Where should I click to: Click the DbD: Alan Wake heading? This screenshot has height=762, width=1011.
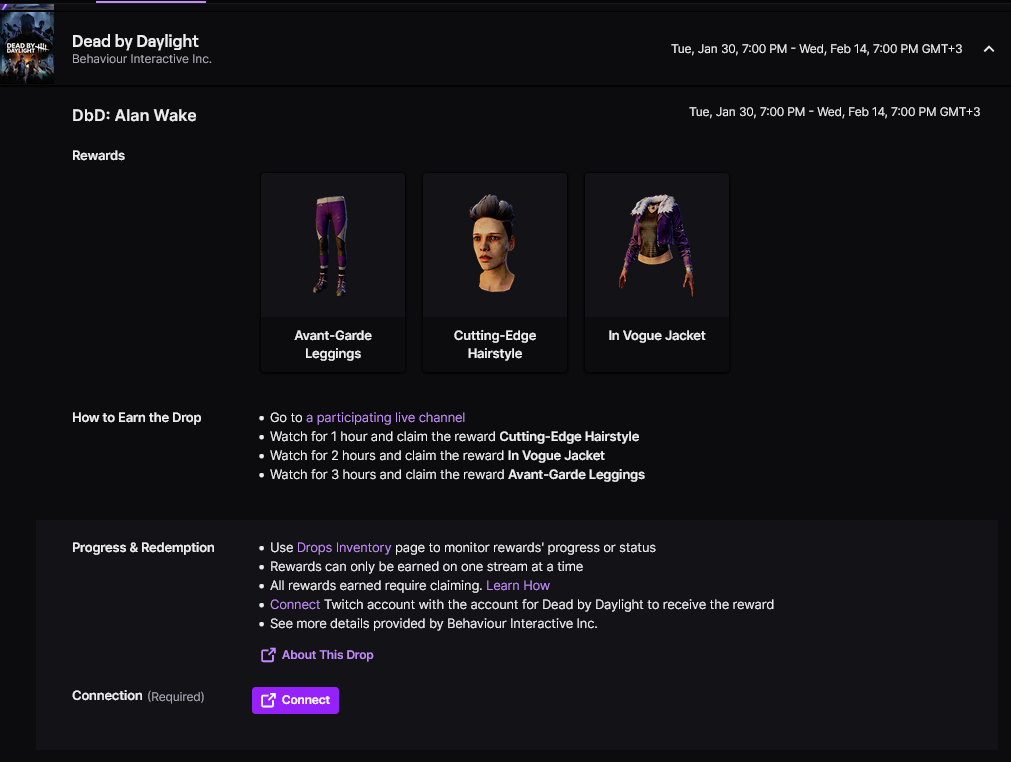tap(134, 115)
